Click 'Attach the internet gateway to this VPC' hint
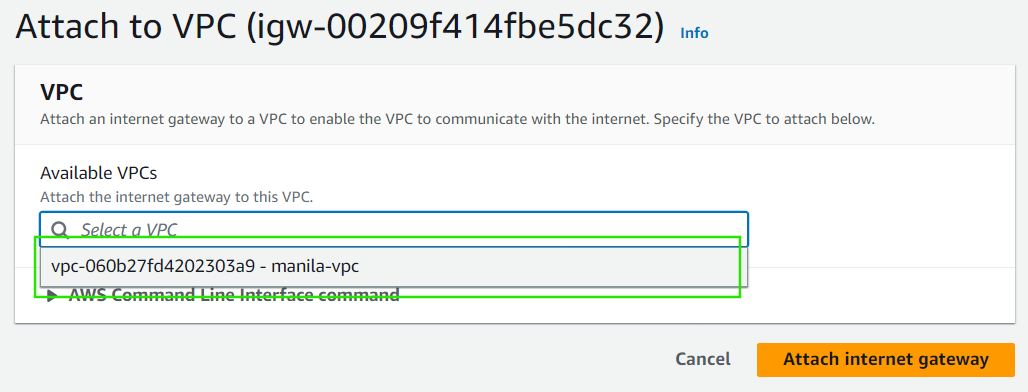This screenshot has height=392, width=1028. pyautogui.click(x=177, y=197)
